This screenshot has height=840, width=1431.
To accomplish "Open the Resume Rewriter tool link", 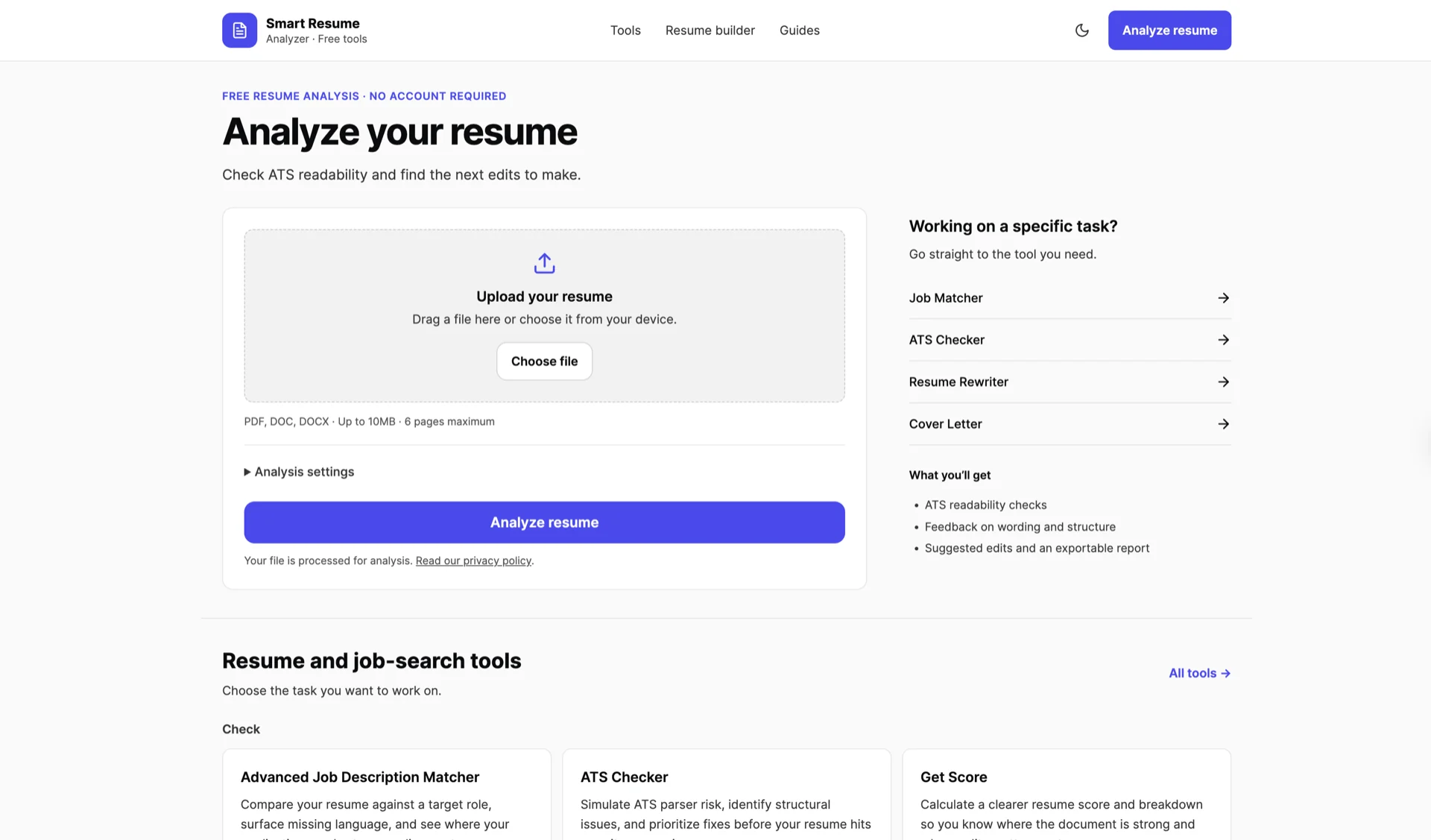I will (1070, 382).
